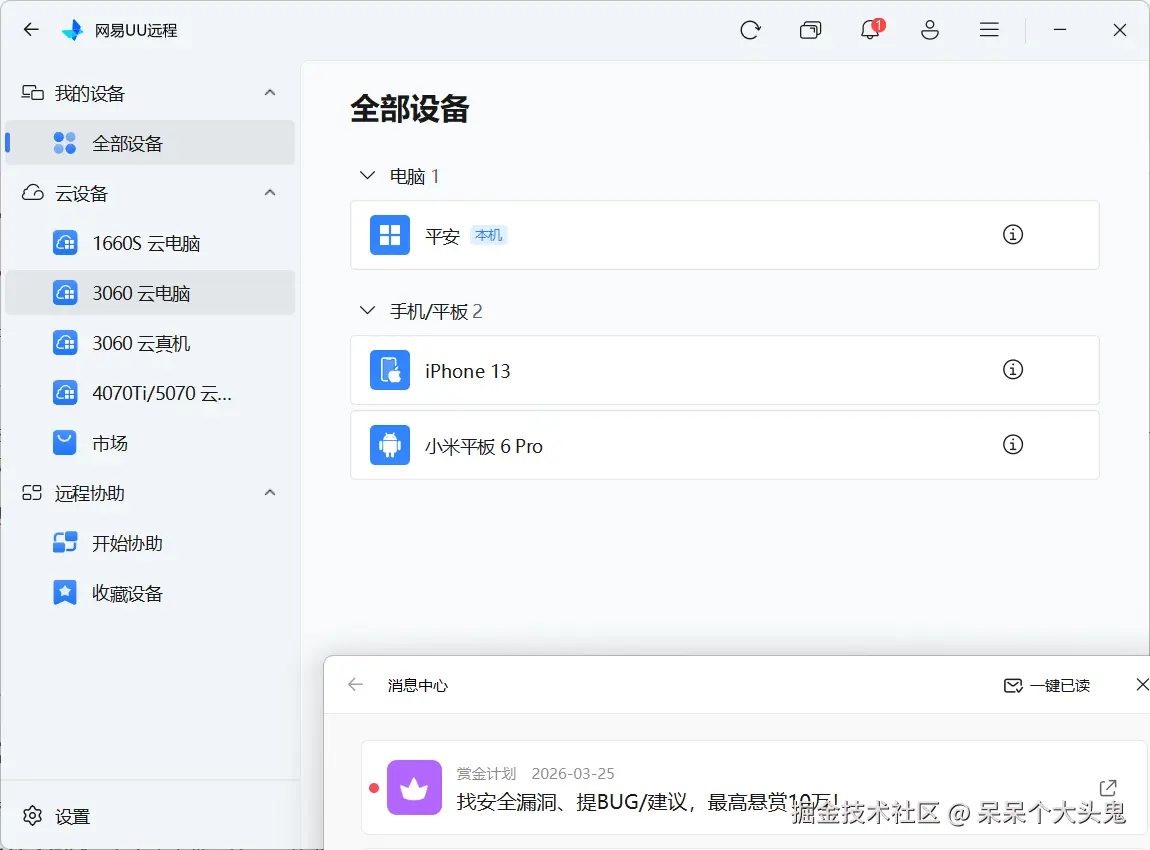1150x850 pixels.
Task: Collapse the 电脑 device group
Action: [367, 175]
